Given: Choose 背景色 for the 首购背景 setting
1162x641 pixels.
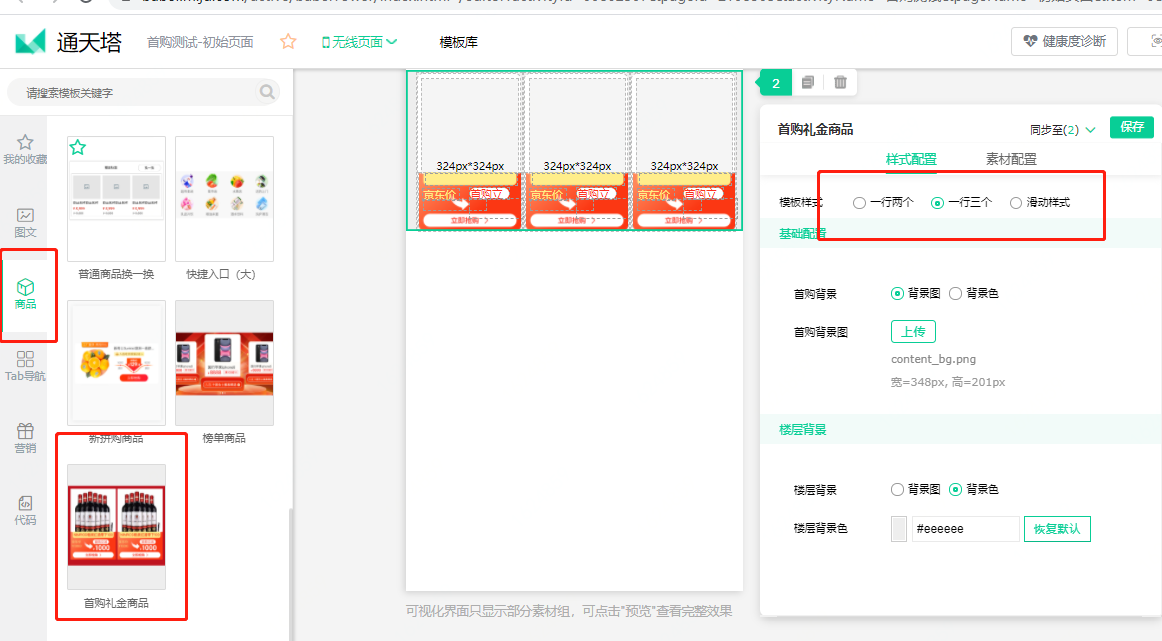Looking at the screenshot, I should tap(958, 293).
